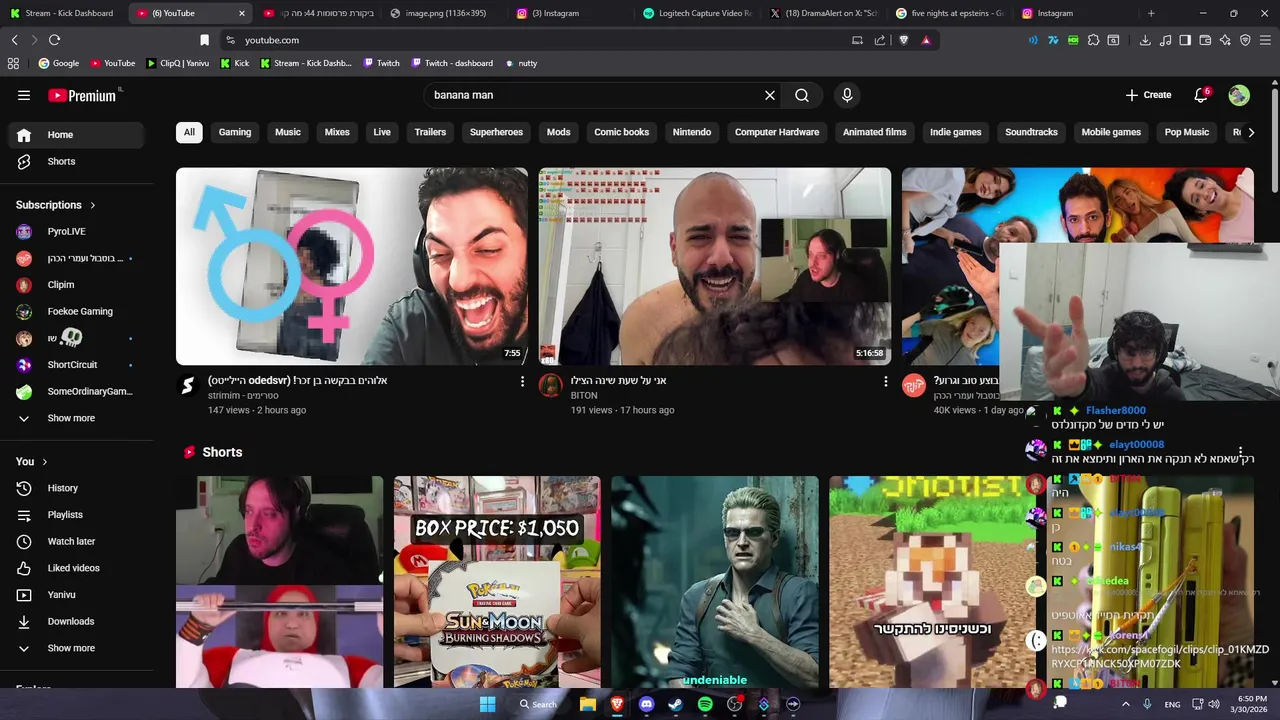Select the Computer Hardware filter chip
This screenshot has height=720, width=1280.
pos(777,132)
